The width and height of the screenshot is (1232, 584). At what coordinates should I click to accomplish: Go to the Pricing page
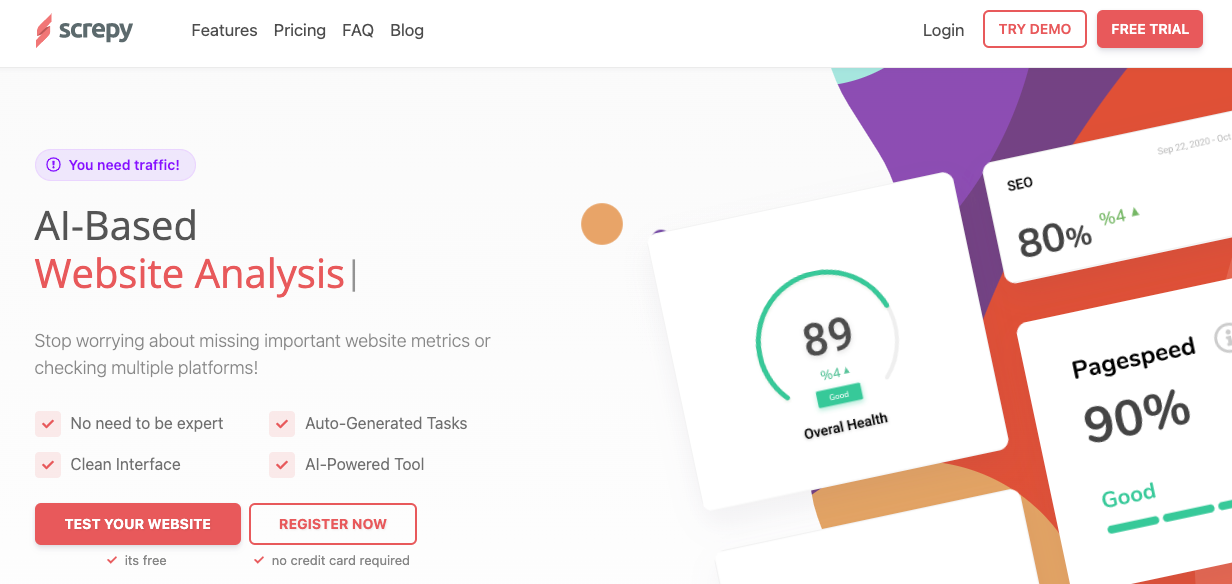pos(300,30)
